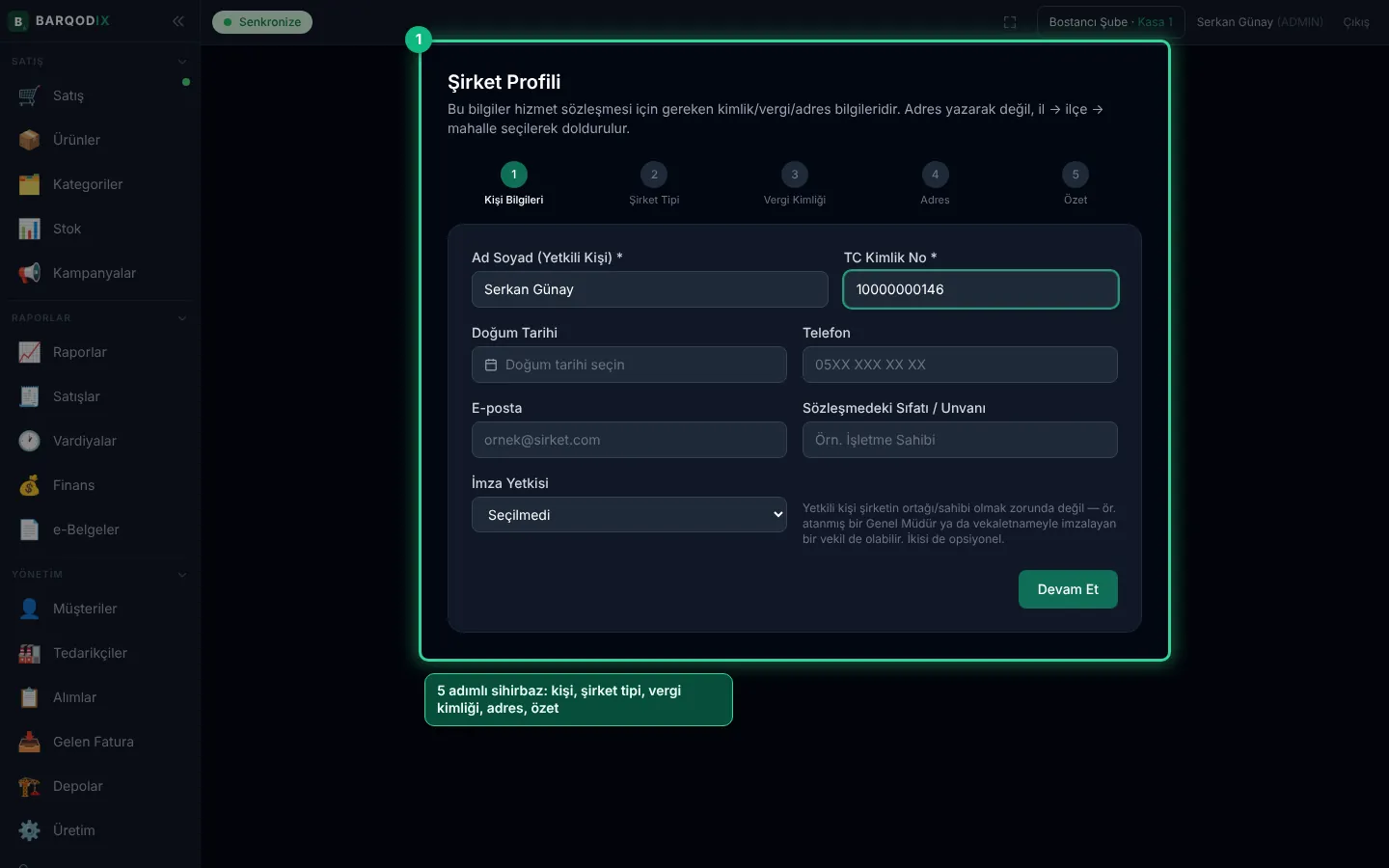Click the Müşteriler person icon
Screen dimensions: 1389x868
[29, 609]
